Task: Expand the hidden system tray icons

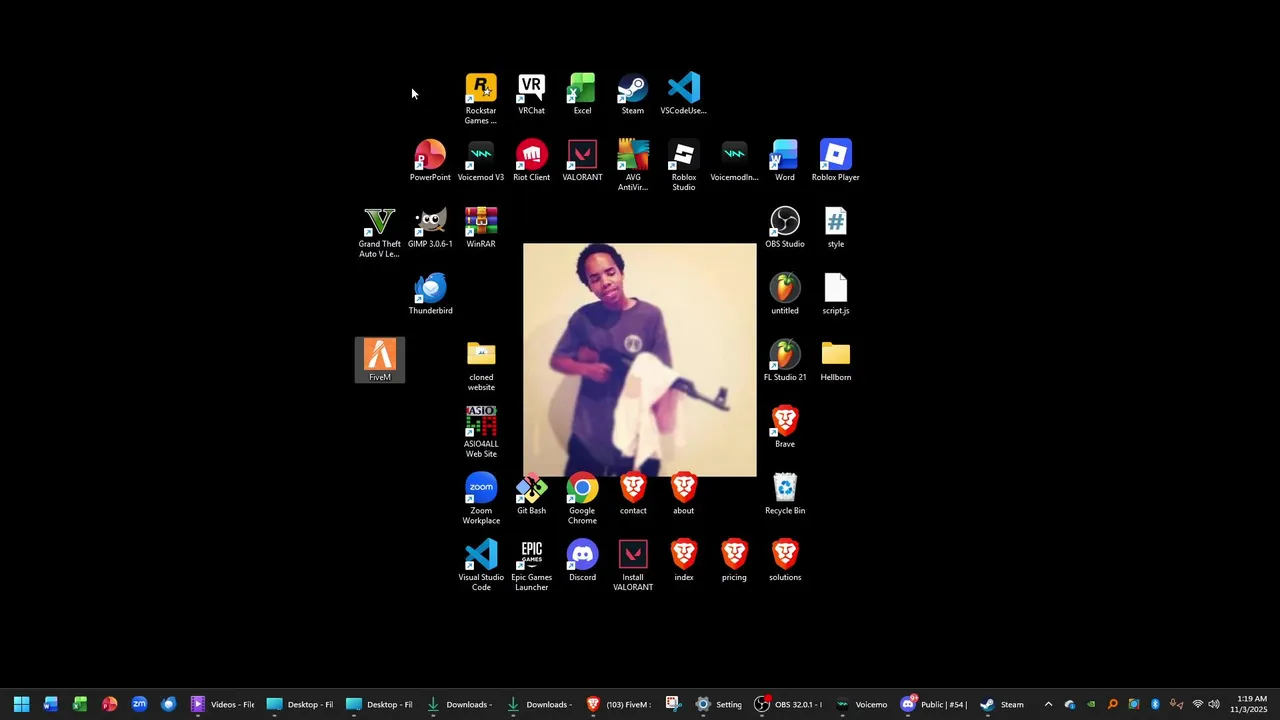Action: coord(1048,704)
